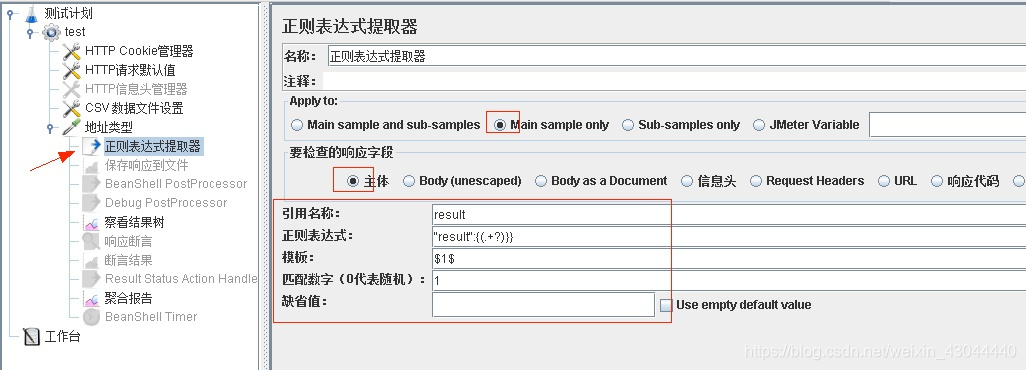This screenshot has width=1026, height=370.
Task: Open 保存响应到文件 tree item
Action: pyautogui.click(x=147, y=166)
